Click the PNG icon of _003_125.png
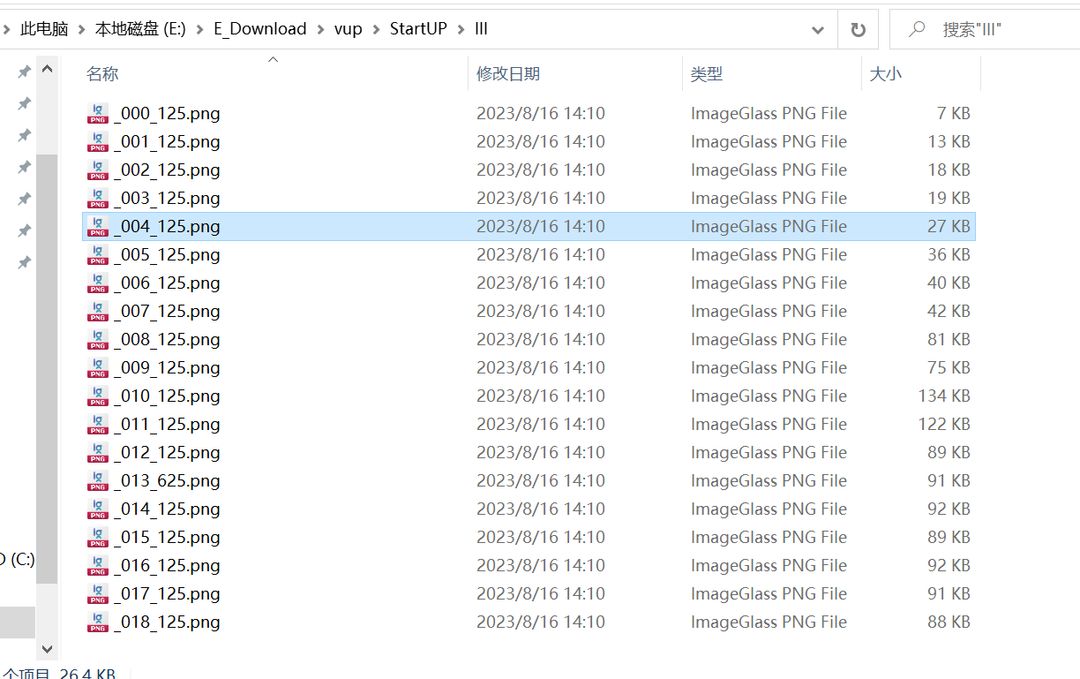Image resolution: width=1080 pixels, height=679 pixels. pyautogui.click(x=98, y=198)
